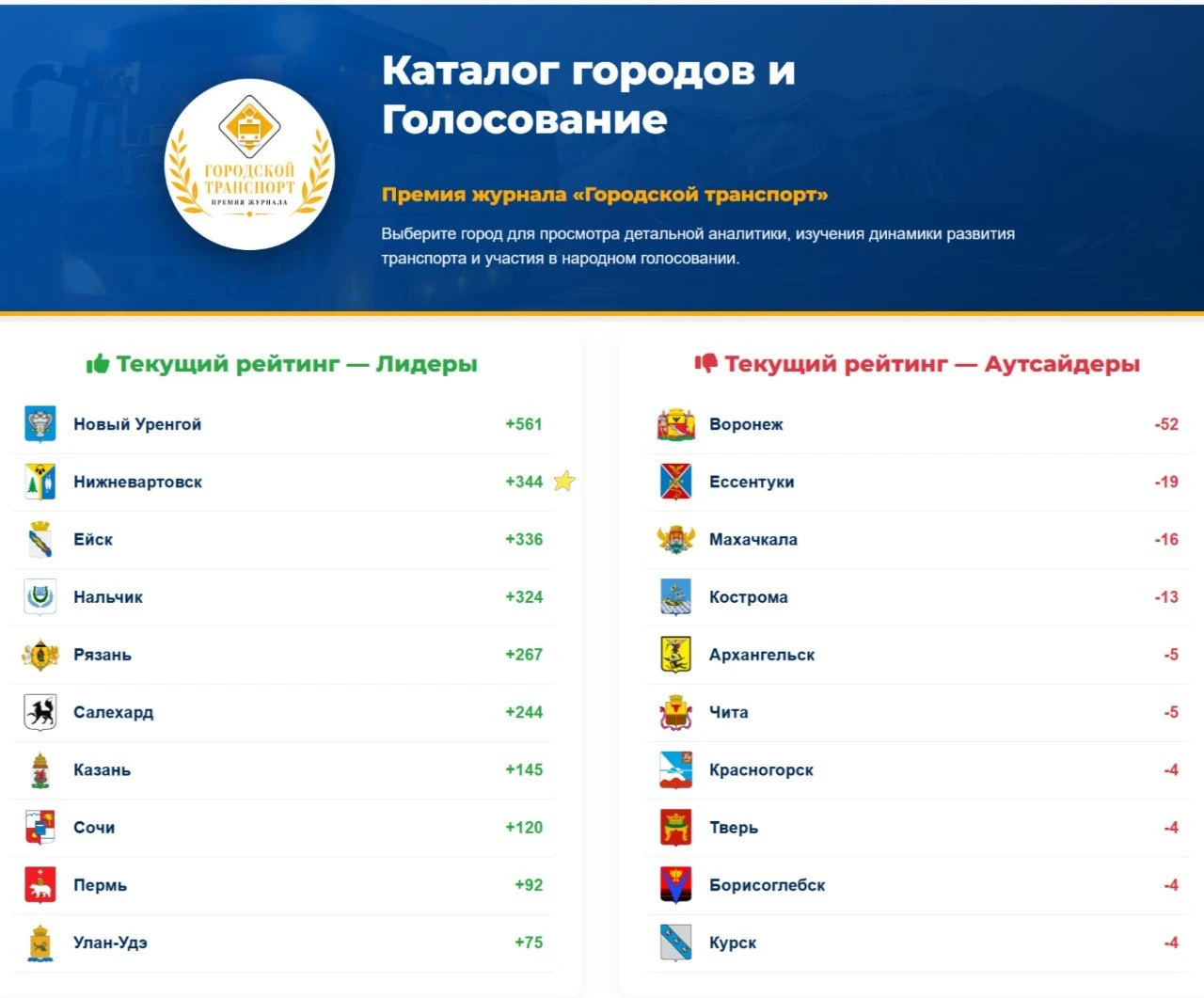Open the Махачкала city link
This screenshot has width=1204, height=998.
tap(753, 540)
